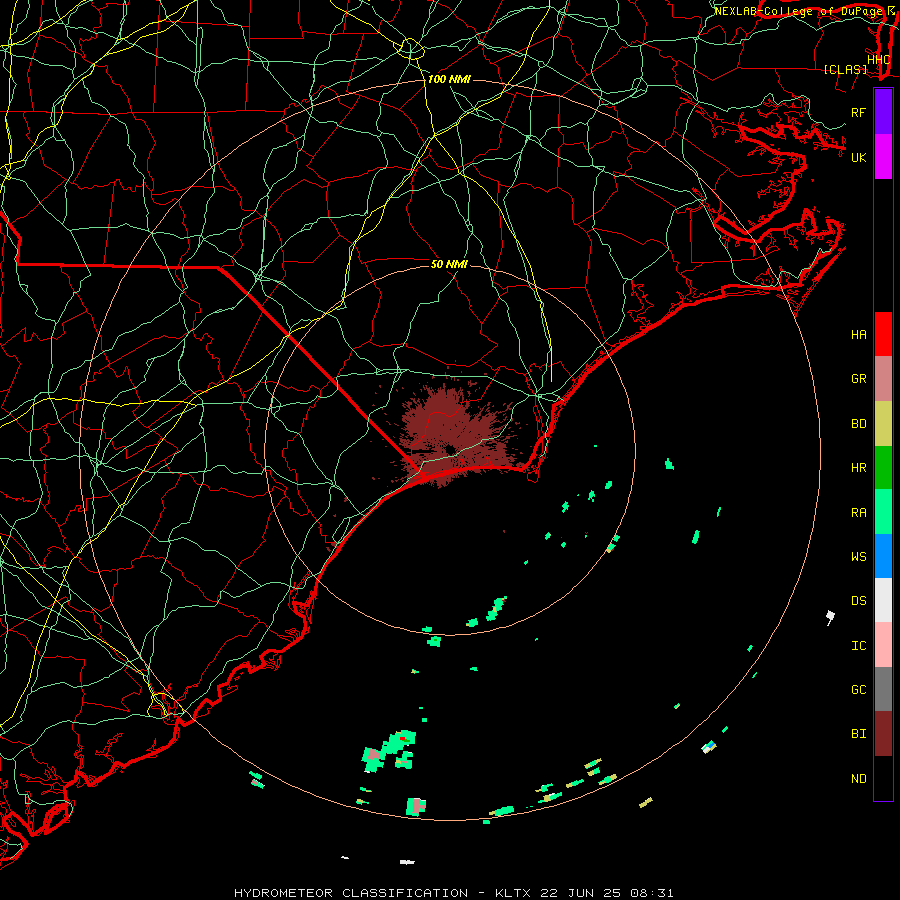
Task: Click the [CLAS] units label
Action: [845, 69]
